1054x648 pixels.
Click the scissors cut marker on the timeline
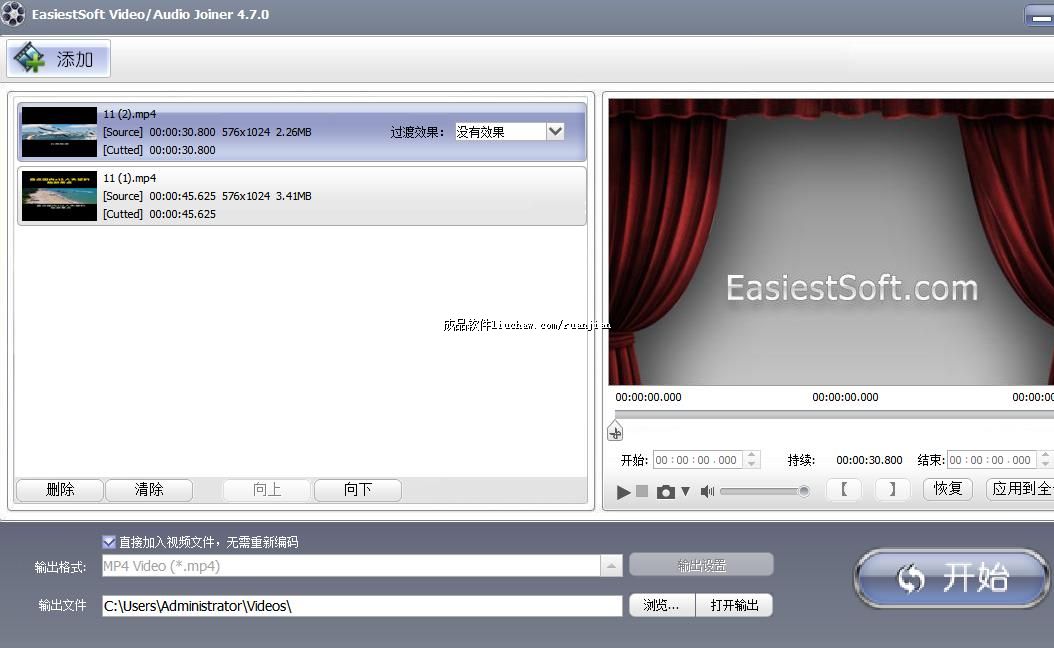pyautogui.click(x=615, y=432)
